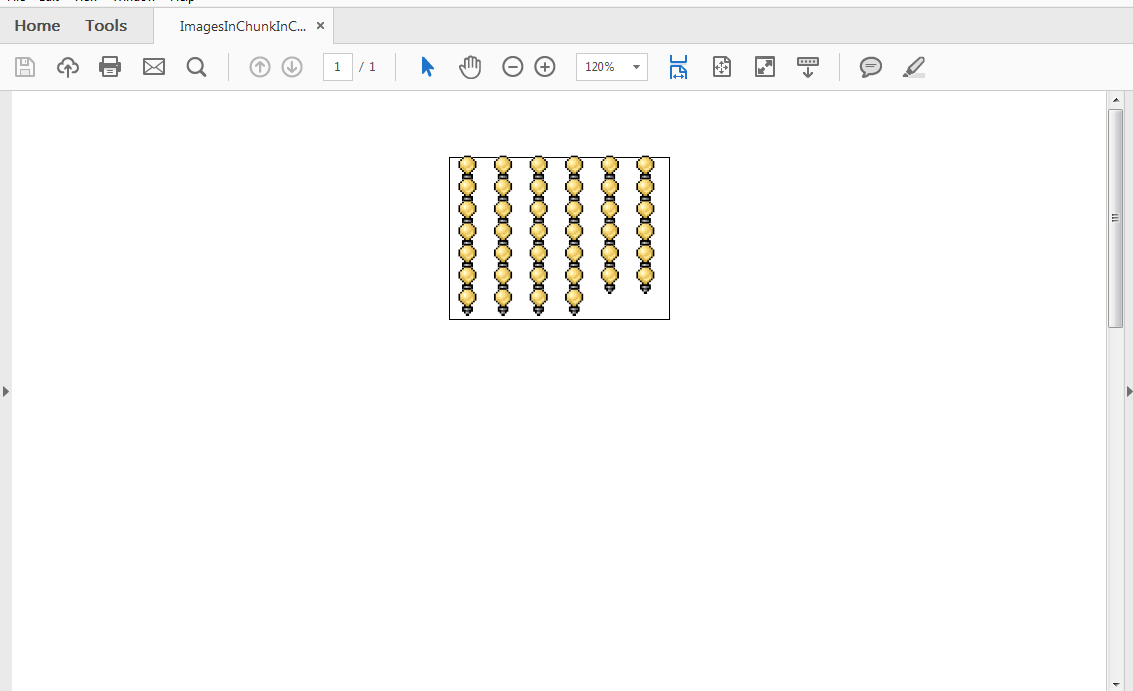The height and width of the screenshot is (691, 1133).
Task: Go to previous page arrow
Action: [260, 67]
